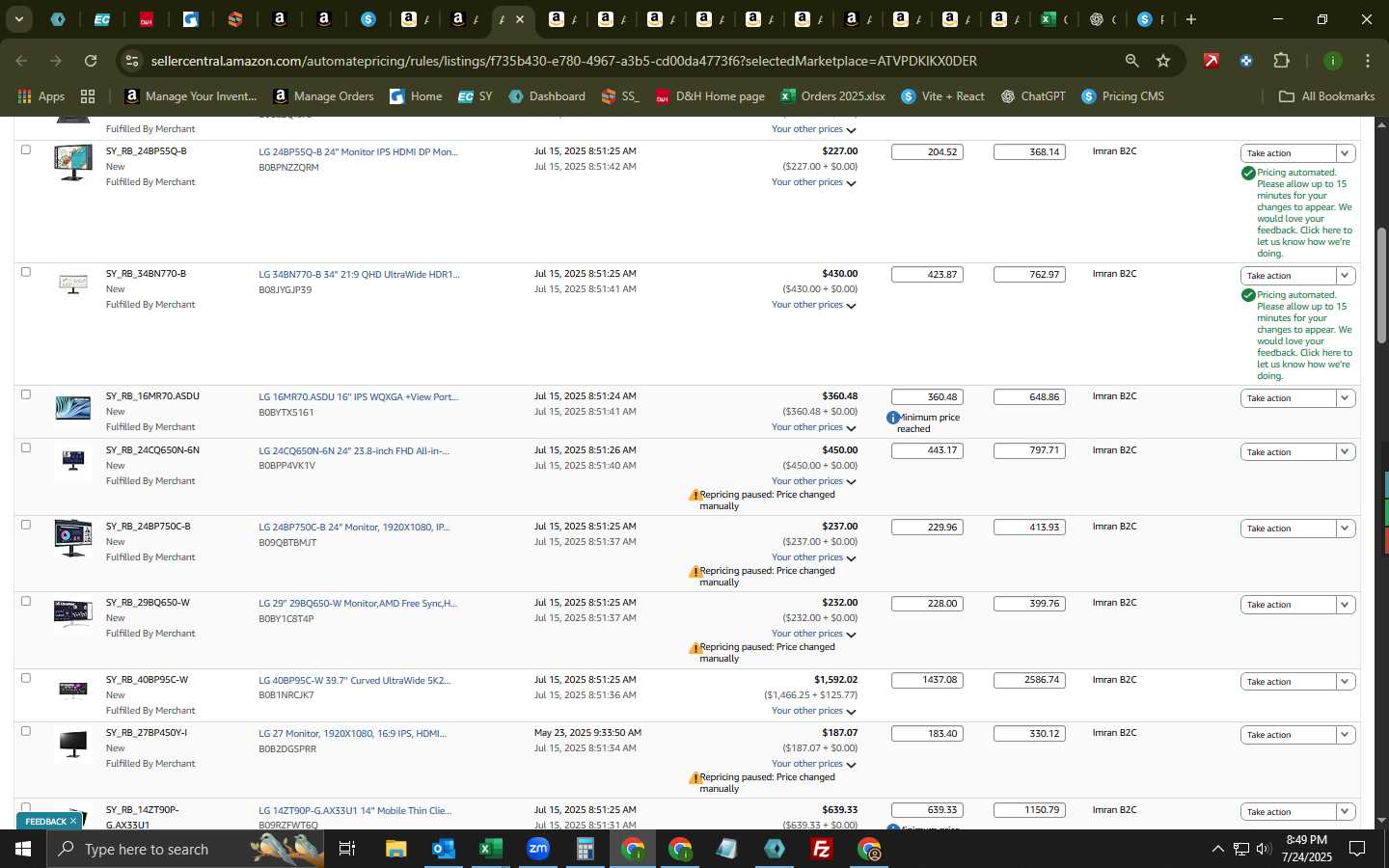Click the browser back arrow

point(21,61)
